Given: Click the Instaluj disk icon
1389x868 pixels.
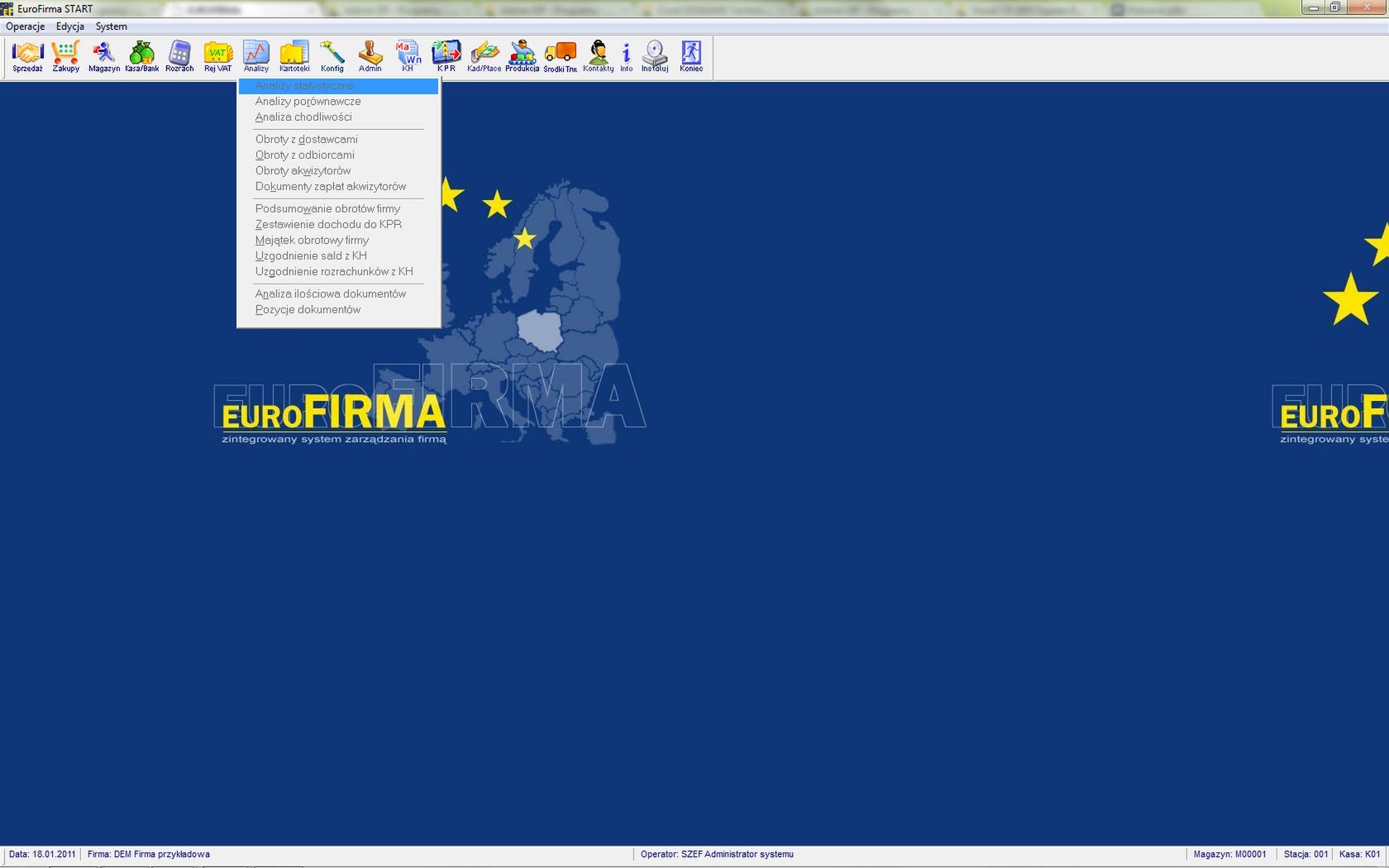Looking at the screenshot, I should pyautogui.click(x=655, y=56).
